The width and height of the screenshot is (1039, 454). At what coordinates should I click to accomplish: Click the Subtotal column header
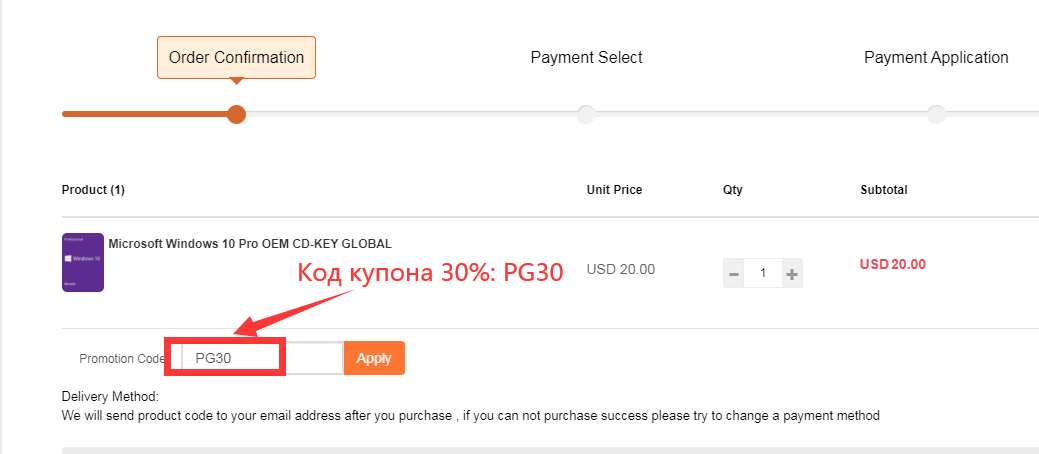[x=884, y=190]
